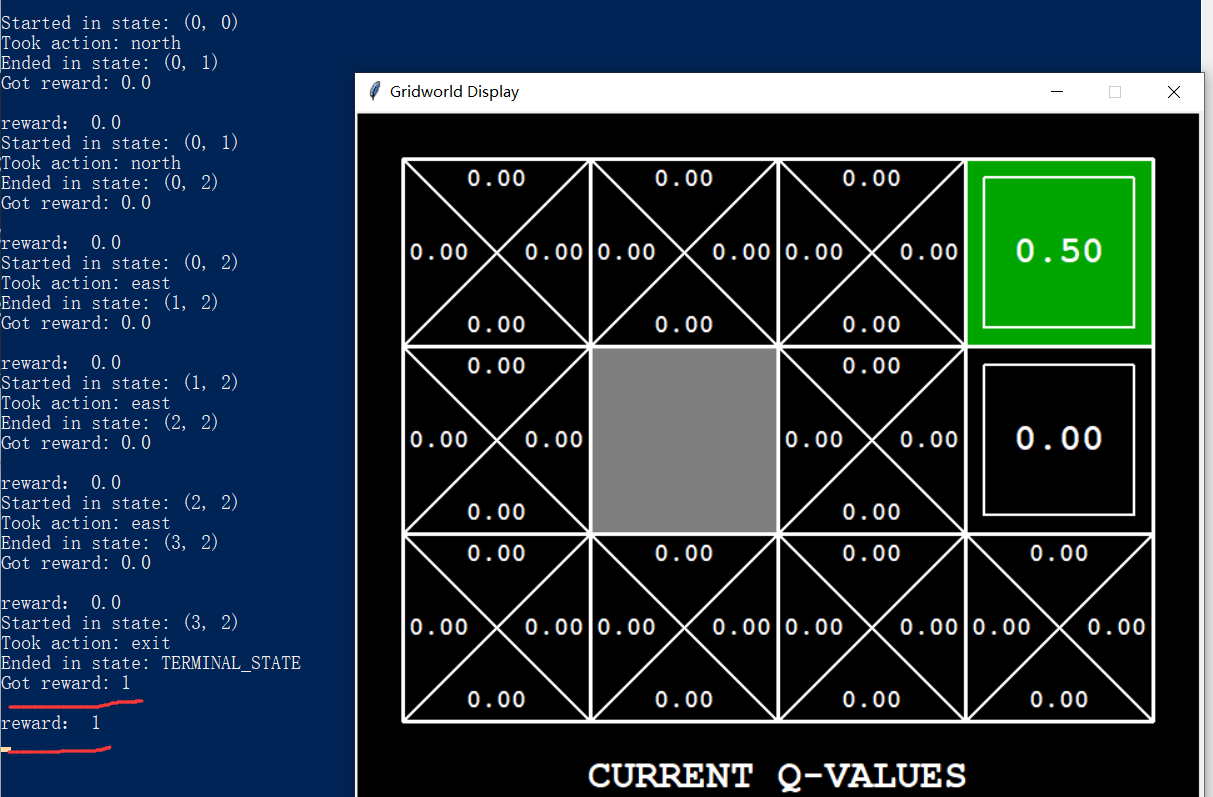Image resolution: width=1213 pixels, height=797 pixels.
Task: Select the bottom-left corner grid cell
Action: (496, 627)
